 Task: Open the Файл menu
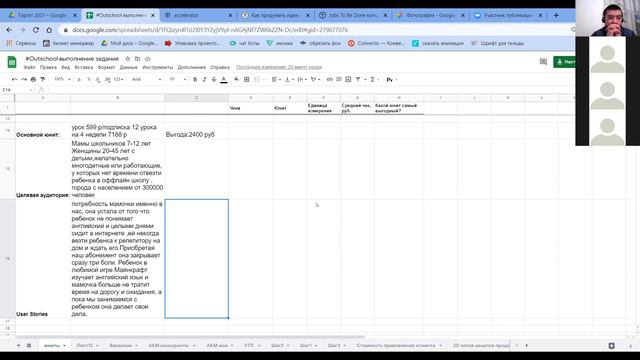pos(29,67)
